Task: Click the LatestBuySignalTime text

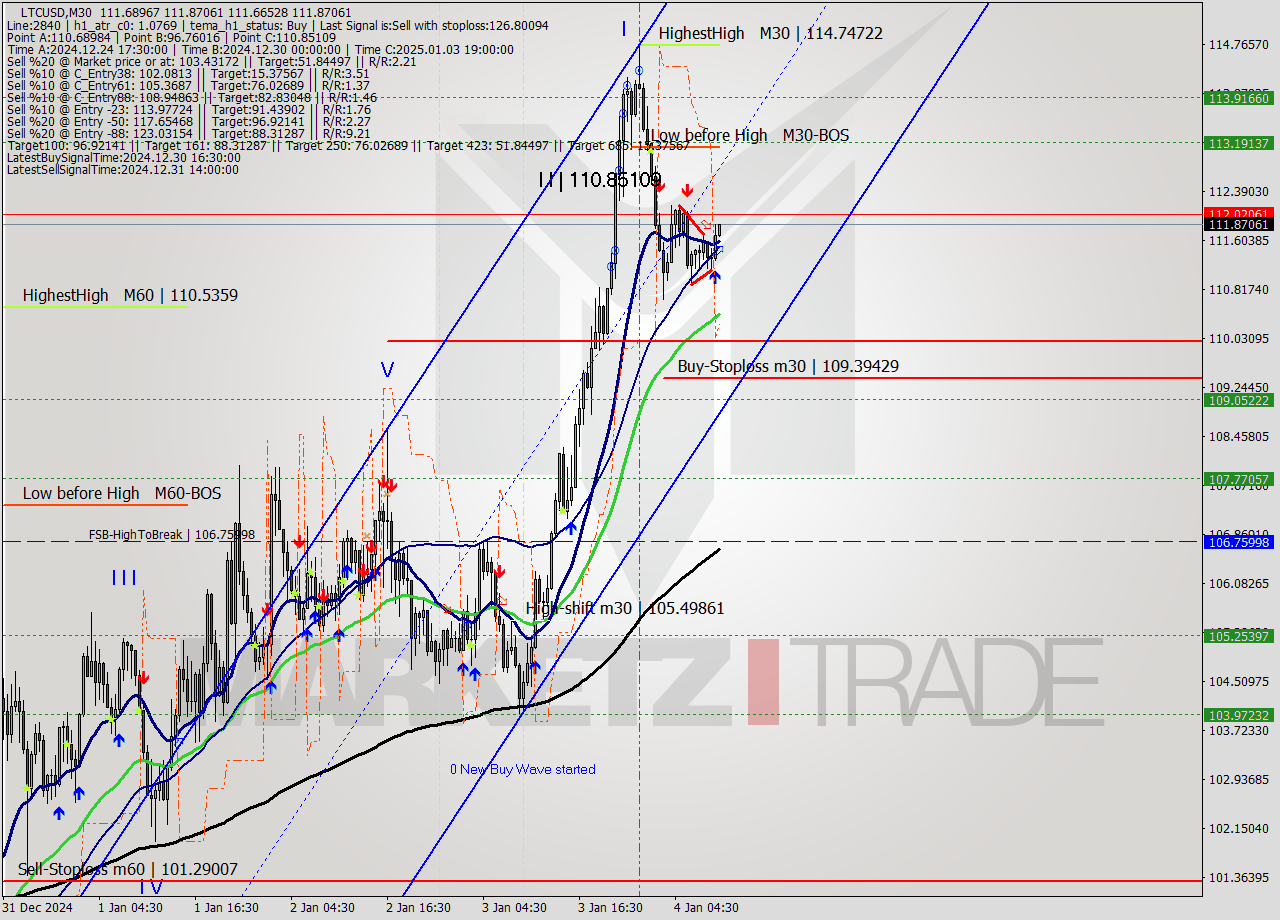Action: pos(123,157)
